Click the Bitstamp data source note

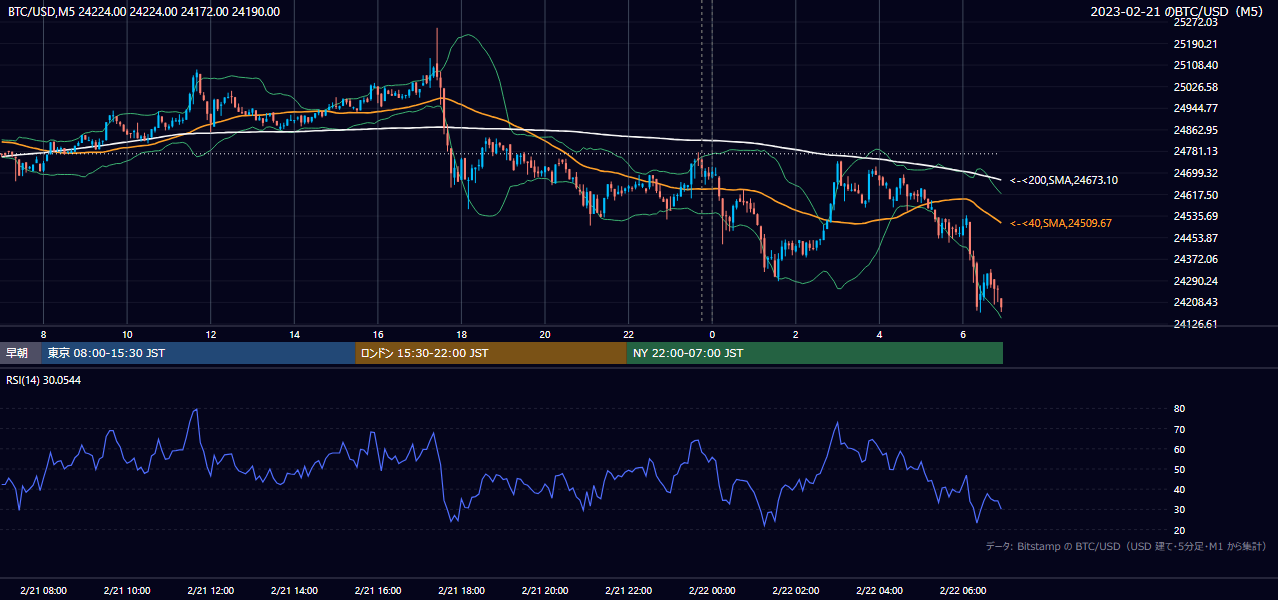[x=1126, y=546]
